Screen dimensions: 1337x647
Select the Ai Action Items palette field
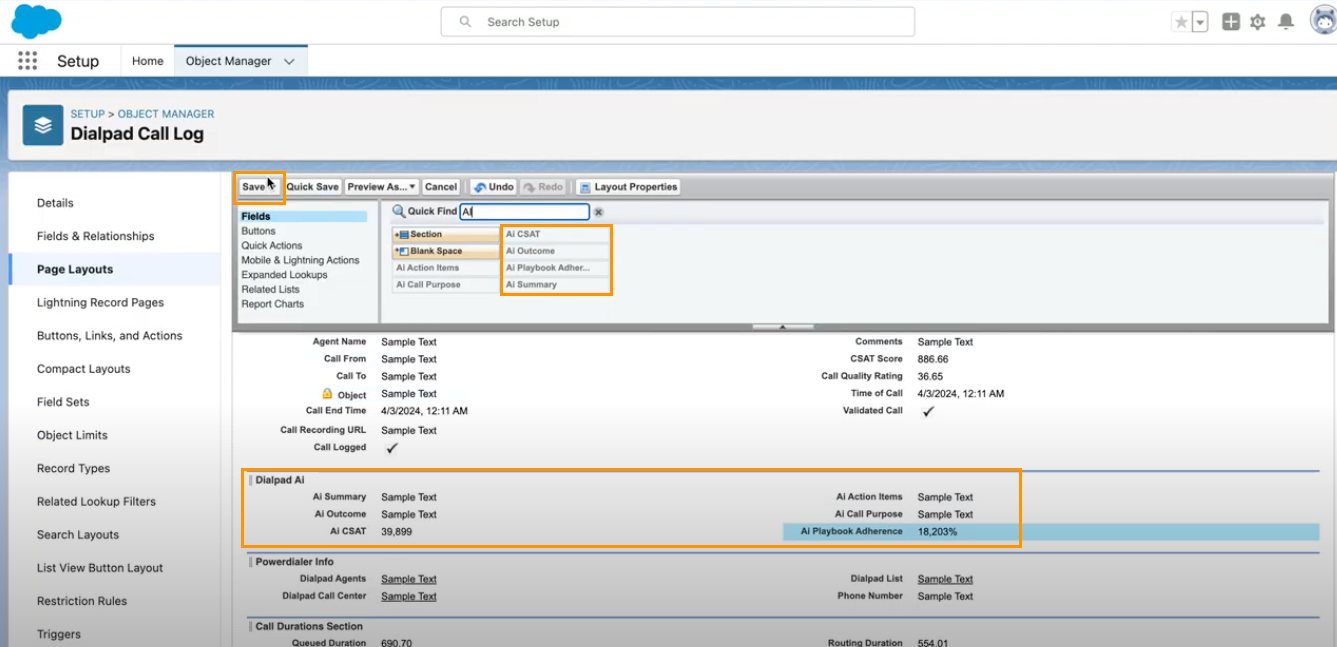tap(446, 268)
